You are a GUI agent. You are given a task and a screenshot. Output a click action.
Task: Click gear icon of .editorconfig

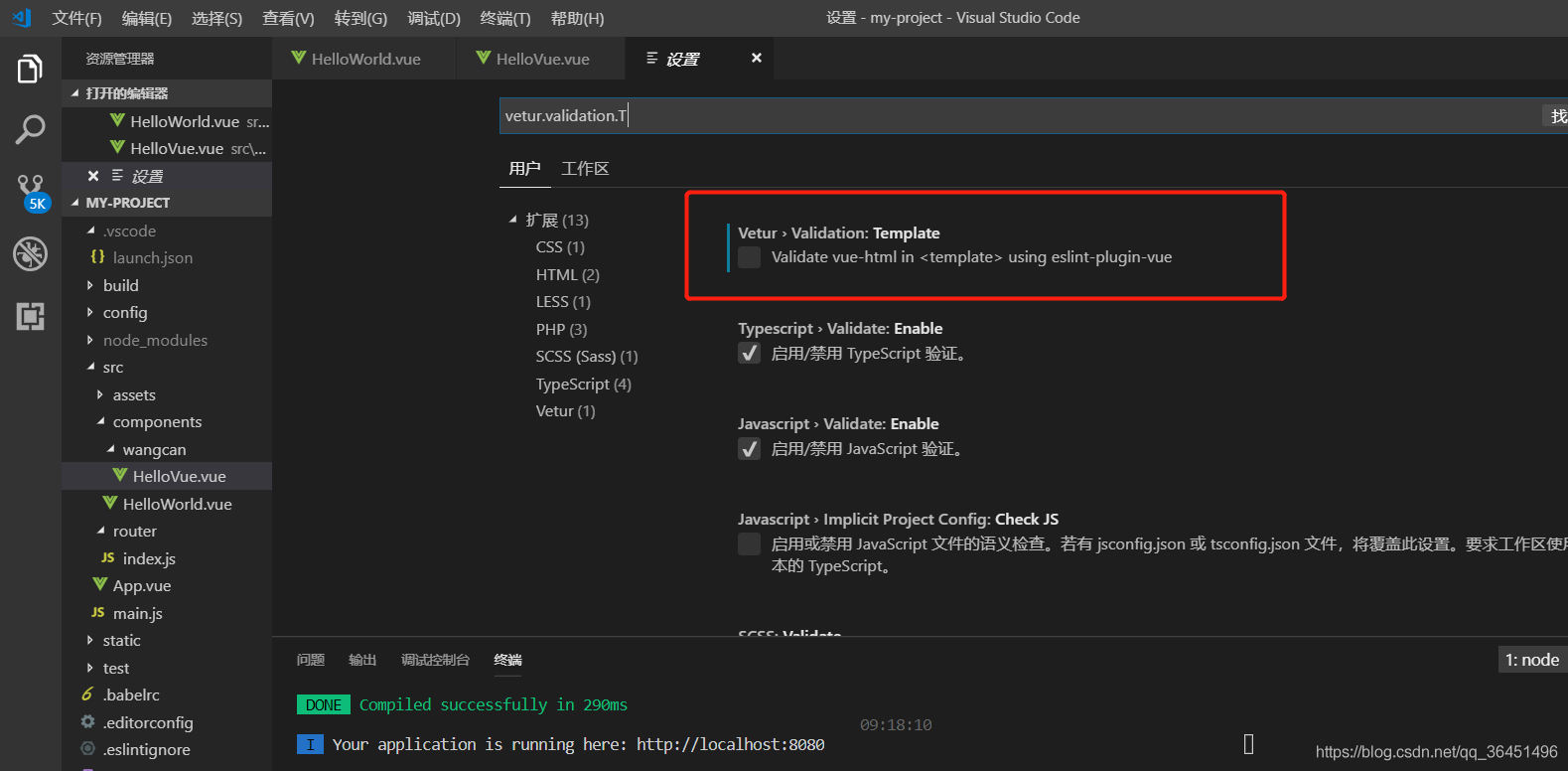[88, 722]
